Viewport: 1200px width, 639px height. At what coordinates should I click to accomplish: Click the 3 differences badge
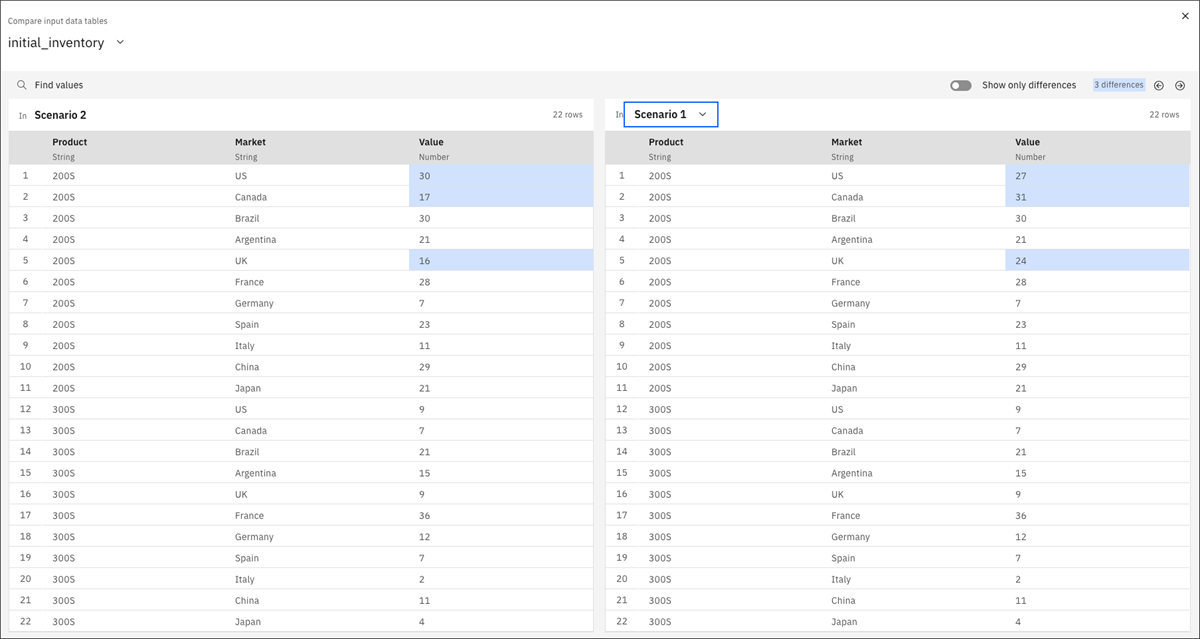1118,85
